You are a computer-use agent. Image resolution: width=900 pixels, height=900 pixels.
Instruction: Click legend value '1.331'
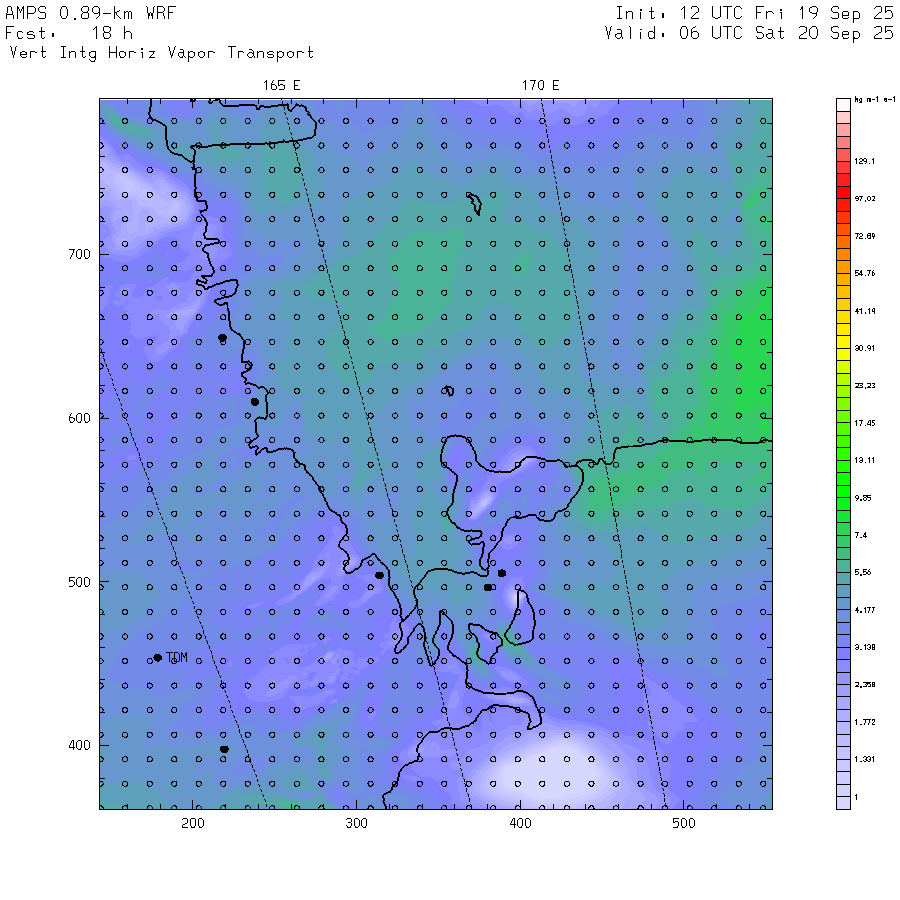coord(864,759)
